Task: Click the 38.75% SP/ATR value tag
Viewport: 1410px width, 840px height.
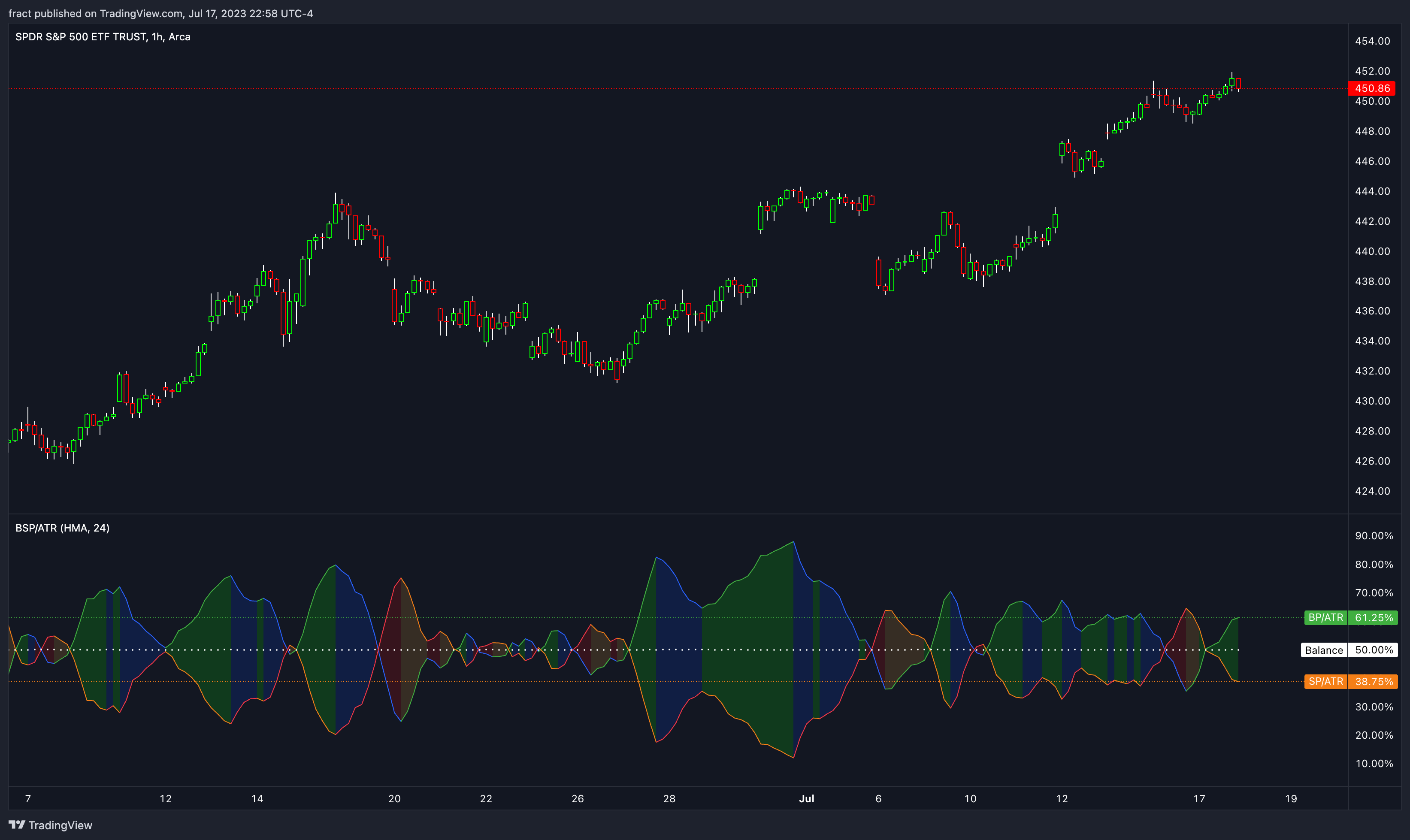Action: point(1373,682)
